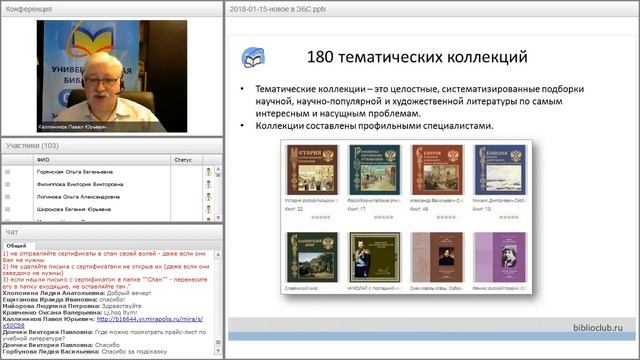
Task: Click star rating under 17-book collection
Action: pos(384,217)
